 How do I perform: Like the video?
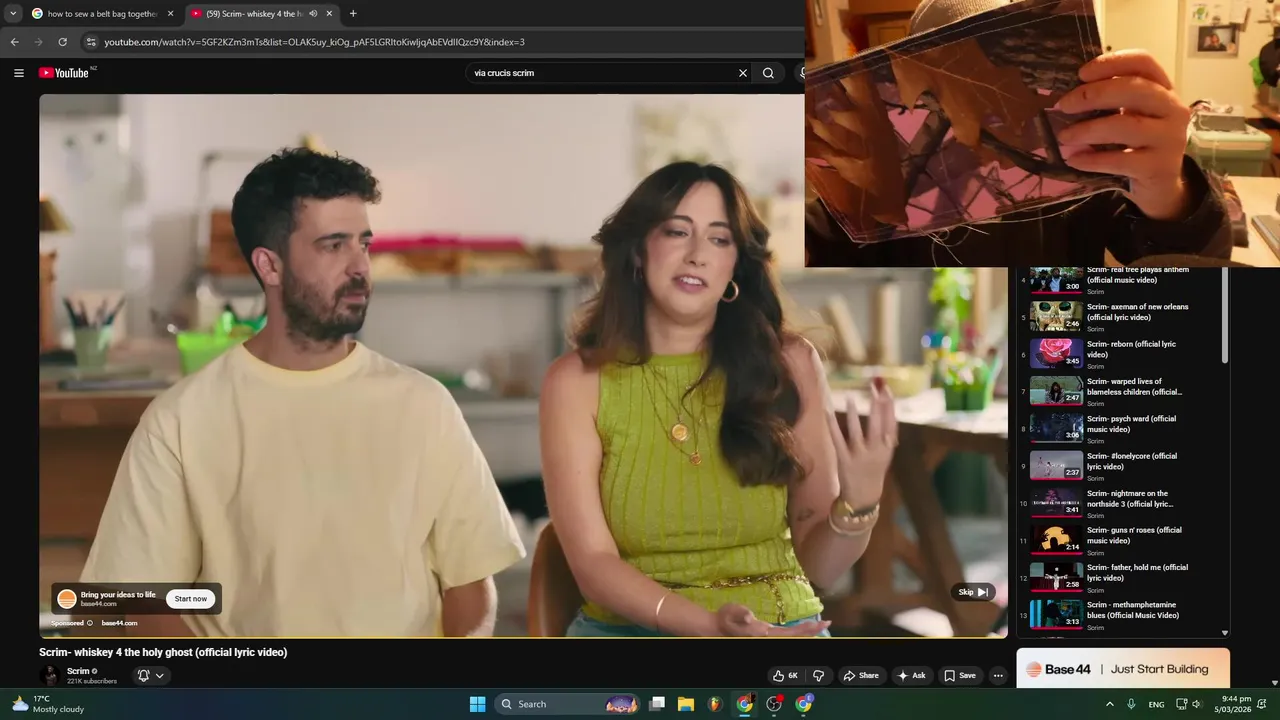[x=785, y=676]
